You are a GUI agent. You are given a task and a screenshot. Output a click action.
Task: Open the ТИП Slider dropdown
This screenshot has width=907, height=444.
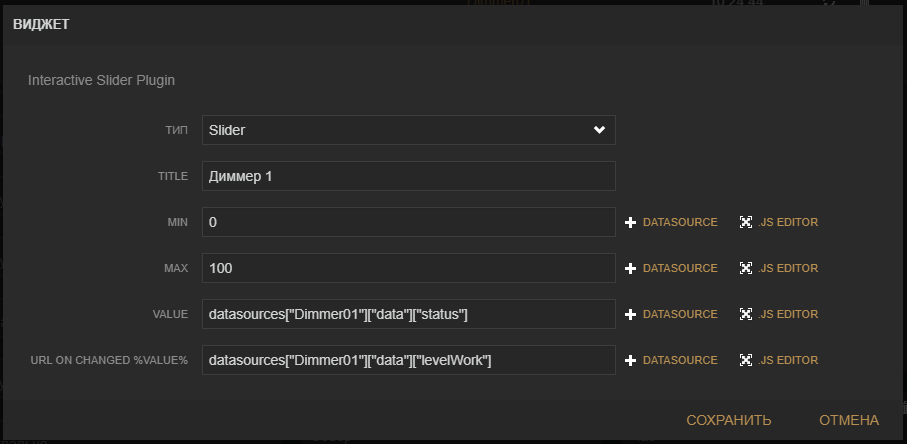tap(400, 130)
